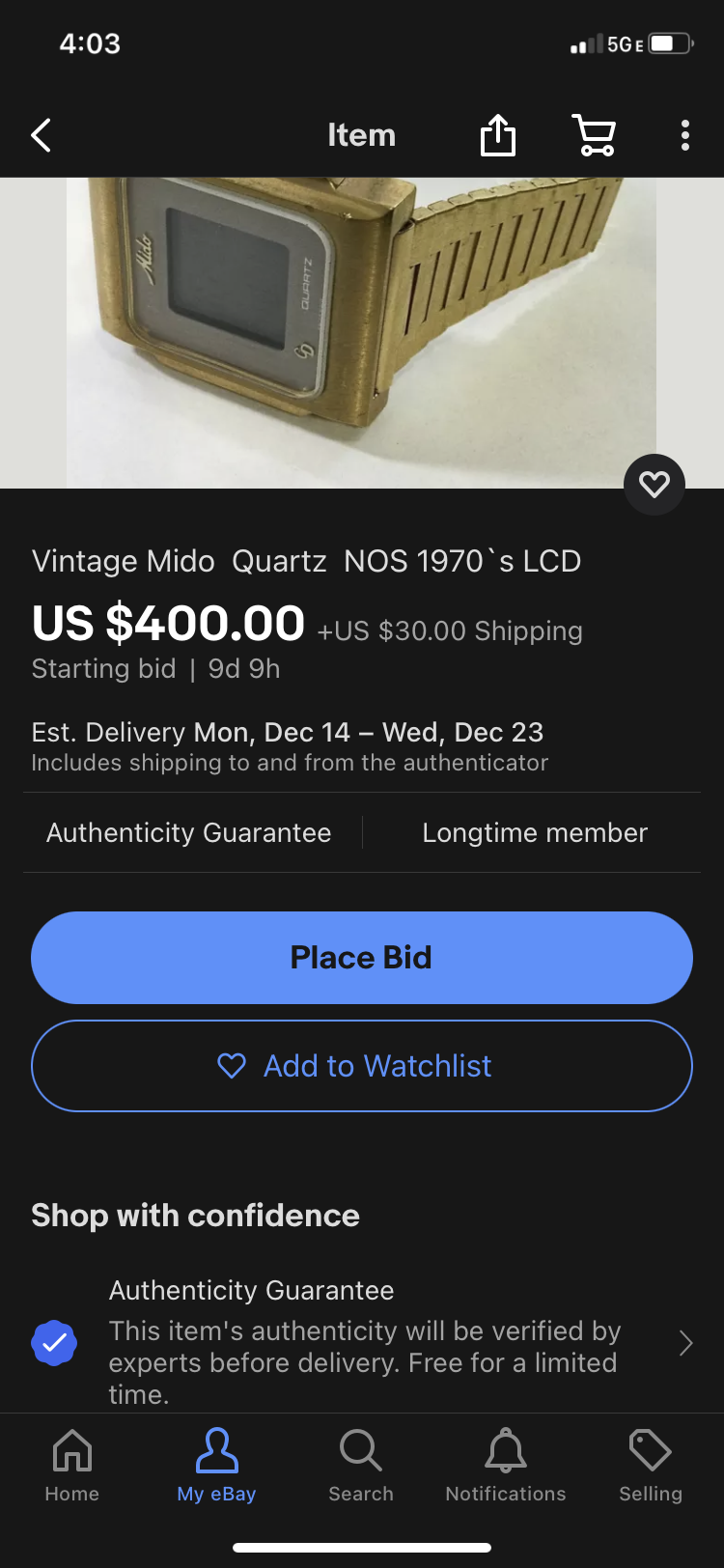Open the Notifications bell tab
The height and width of the screenshot is (1568, 724).
tap(506, 1466)
